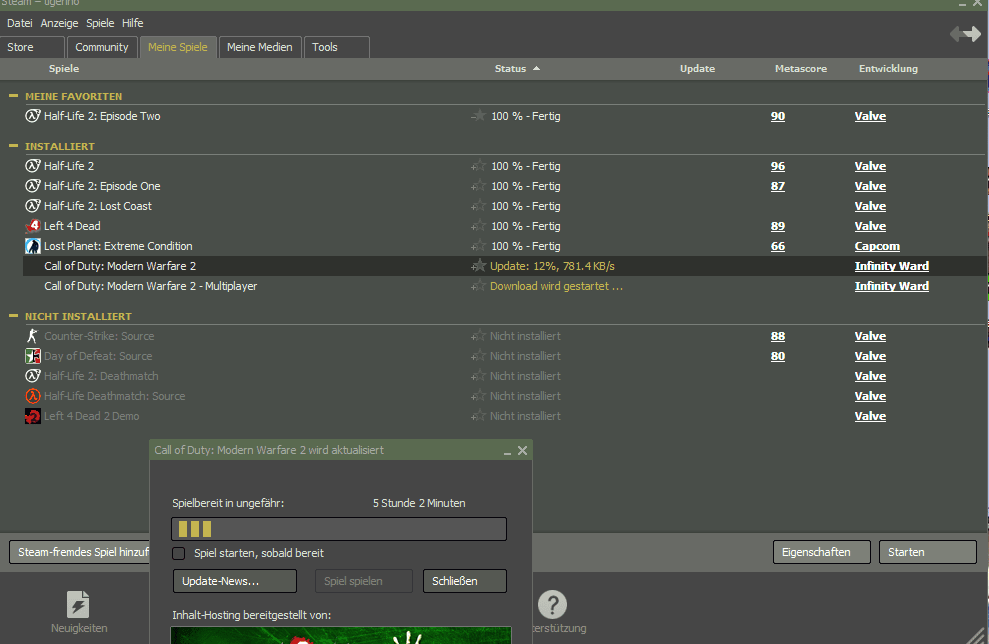The image size is (989, 644).
Task: Collapse the MEINE FAVORITEN section
Action: [13, 96]
